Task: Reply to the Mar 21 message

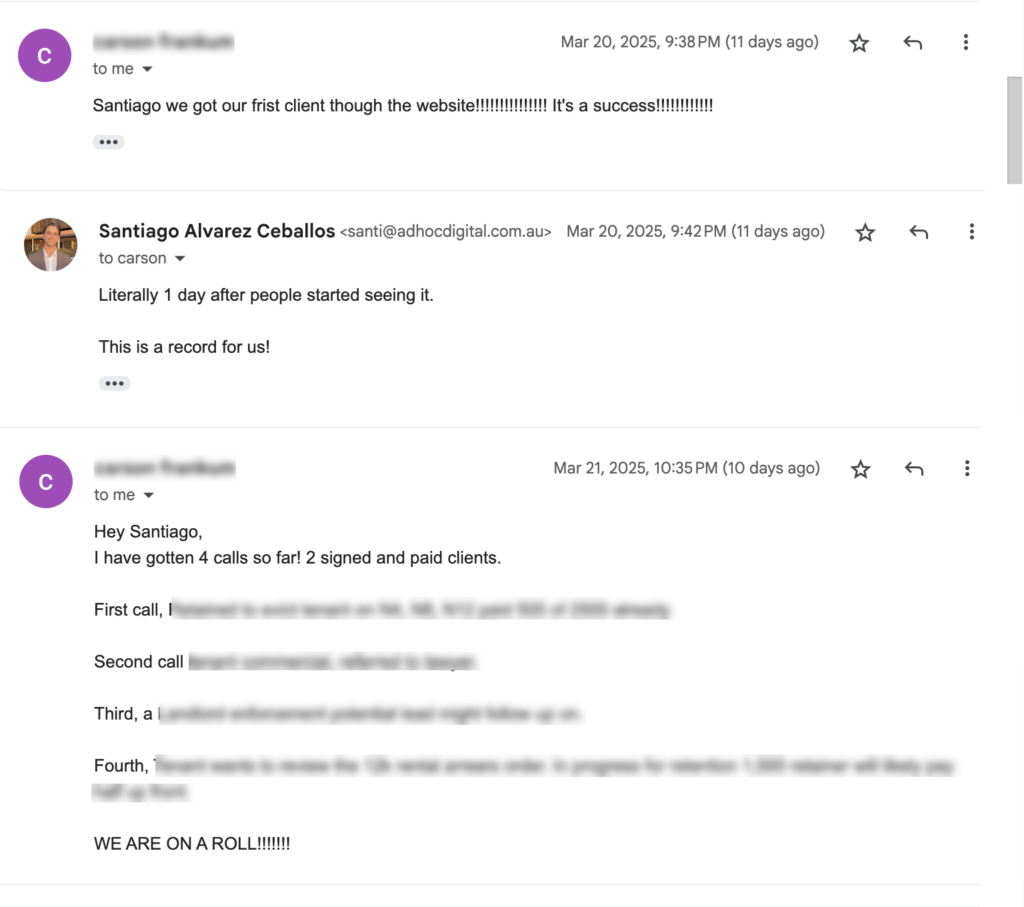Action: click(914, 469)
